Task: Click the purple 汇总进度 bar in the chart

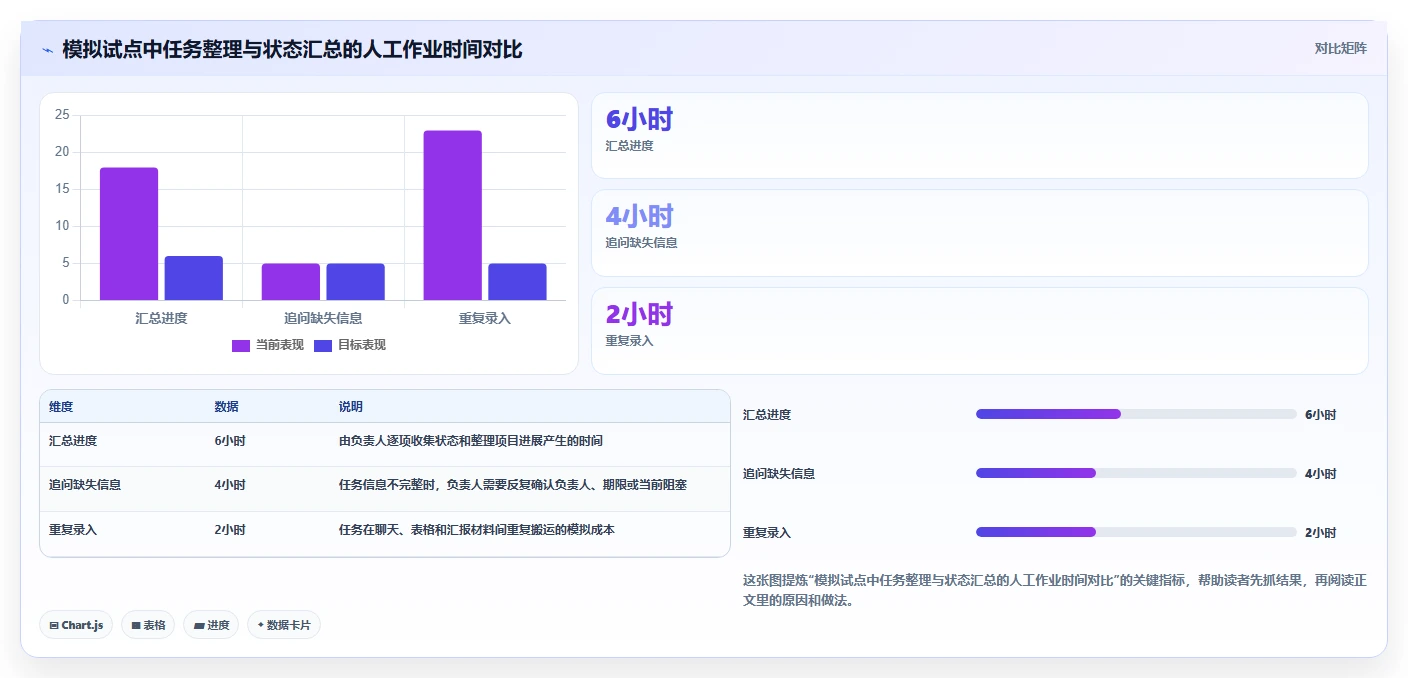Action: [x=129, y=234]
